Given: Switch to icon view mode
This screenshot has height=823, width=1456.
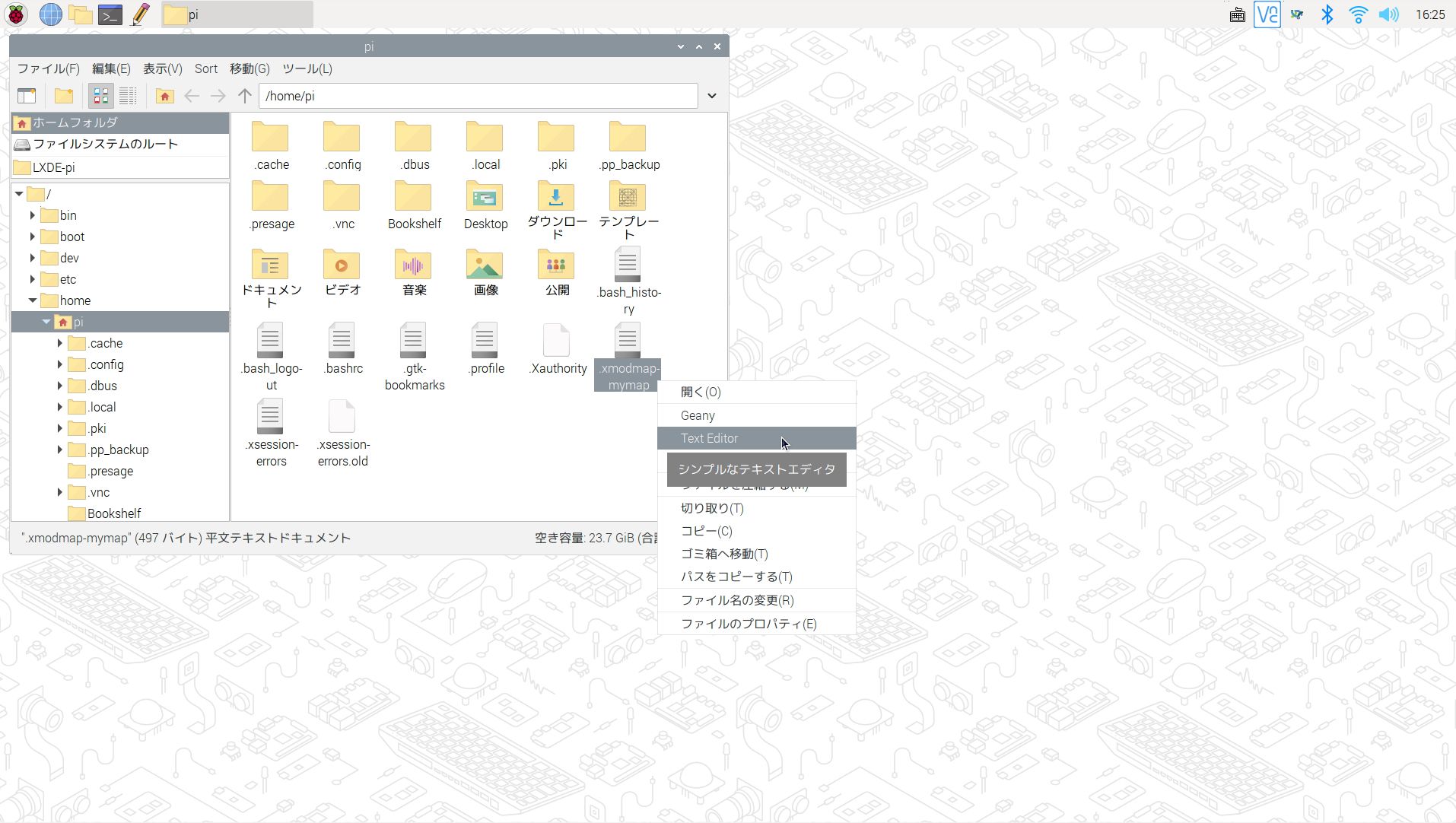Looking at the screenshot, I should point(100,96).
